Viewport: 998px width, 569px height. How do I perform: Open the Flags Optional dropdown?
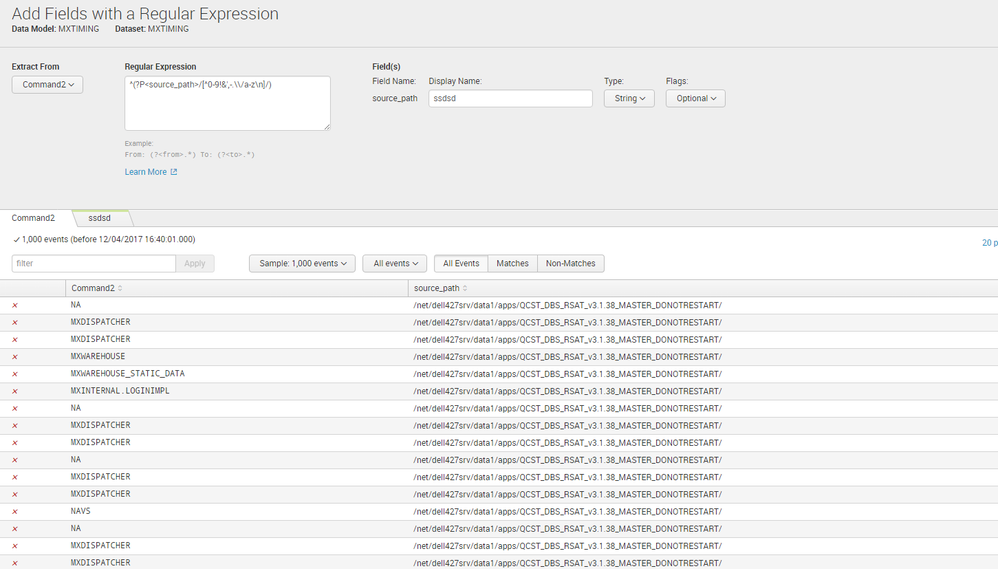coord(695,98)
